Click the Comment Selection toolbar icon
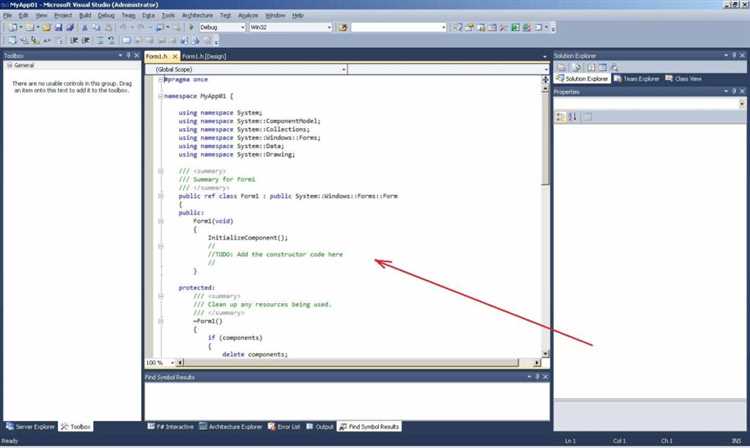Viewport: 750px width, 448px height. tap(100, 41)
